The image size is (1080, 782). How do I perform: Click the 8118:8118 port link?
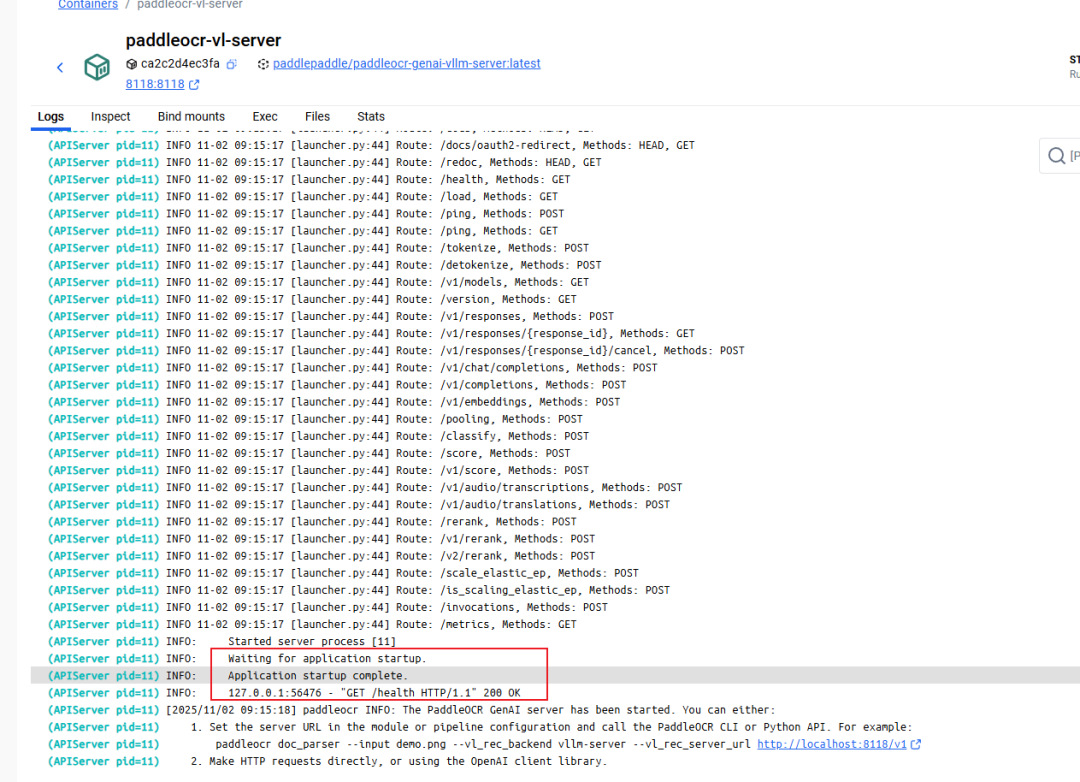coord(153,84)
